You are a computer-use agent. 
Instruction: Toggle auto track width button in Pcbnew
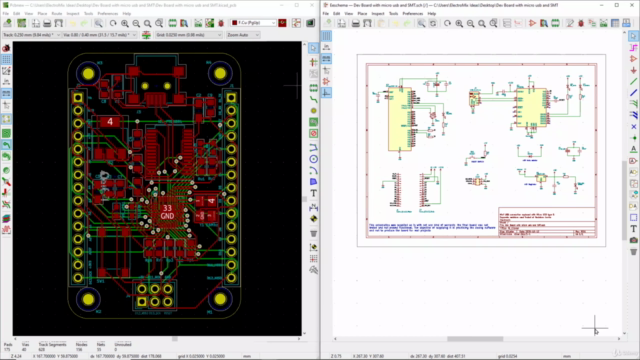[x=147, y=35]
